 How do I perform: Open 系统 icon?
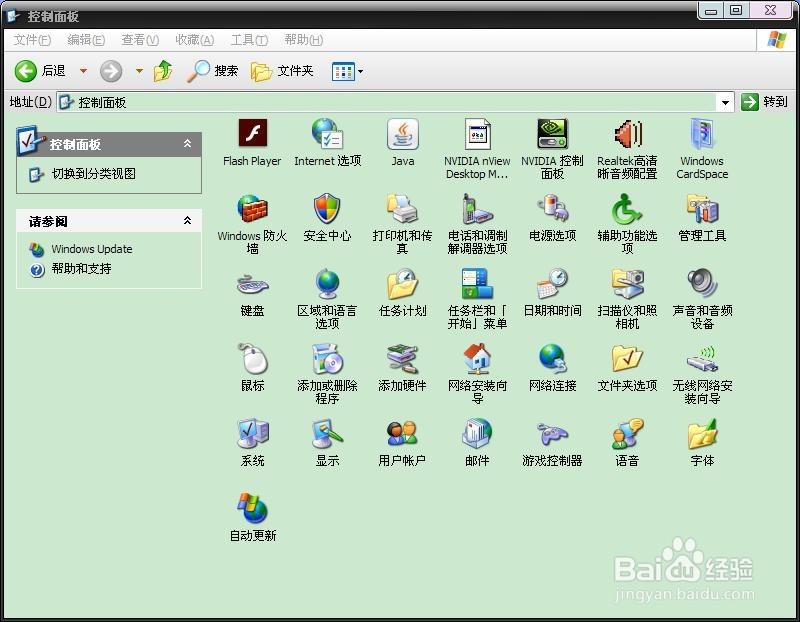pyautogui.click(x=253, y=434)
